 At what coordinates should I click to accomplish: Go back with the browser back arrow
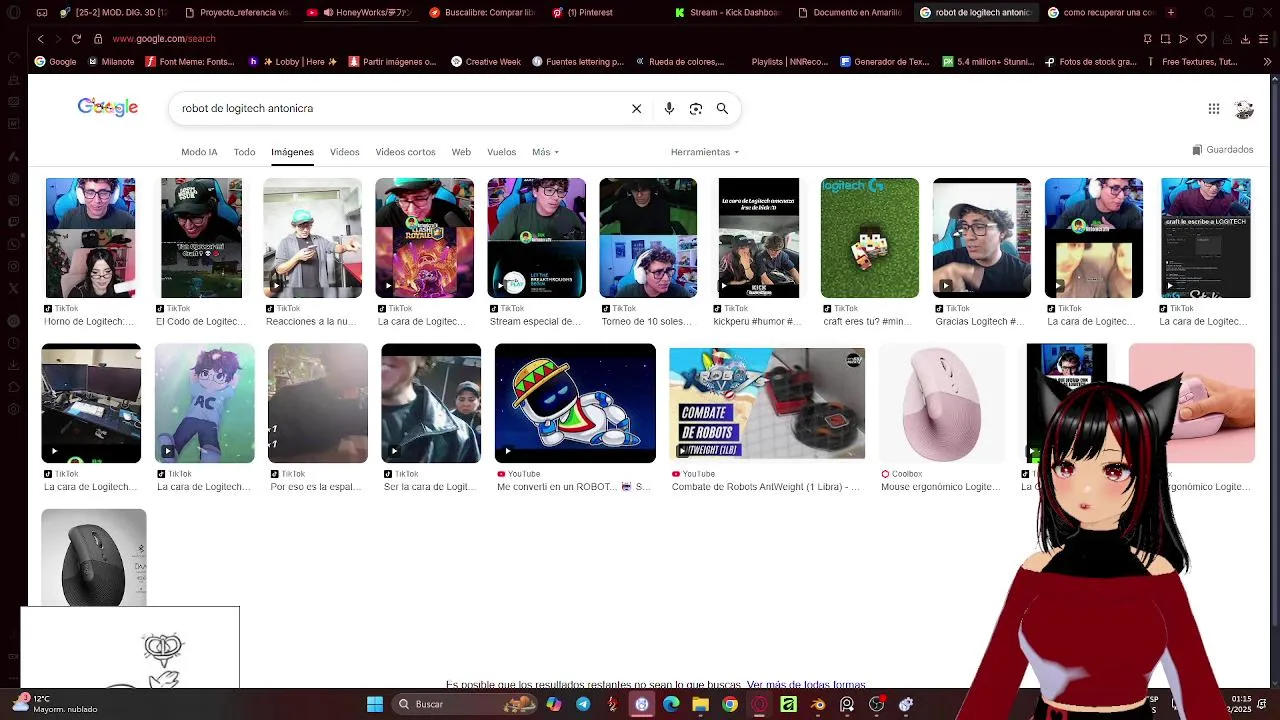(x=40, y=38)
